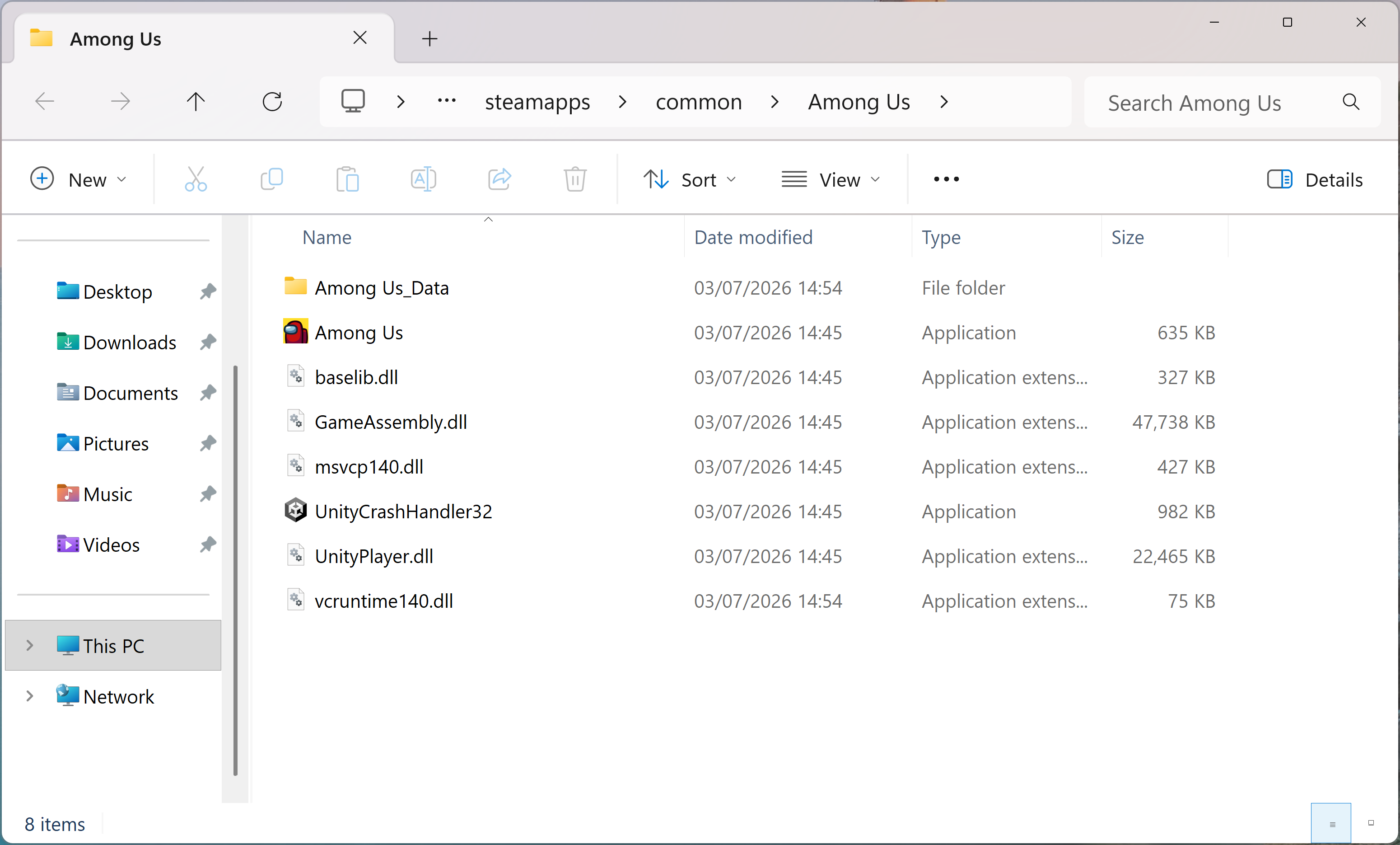Image resolution: width=1400 pixels, height=845 pixels.
Task: Go to common in the breadcrumb
Action: pyautogui.click(x=699, y=102)
